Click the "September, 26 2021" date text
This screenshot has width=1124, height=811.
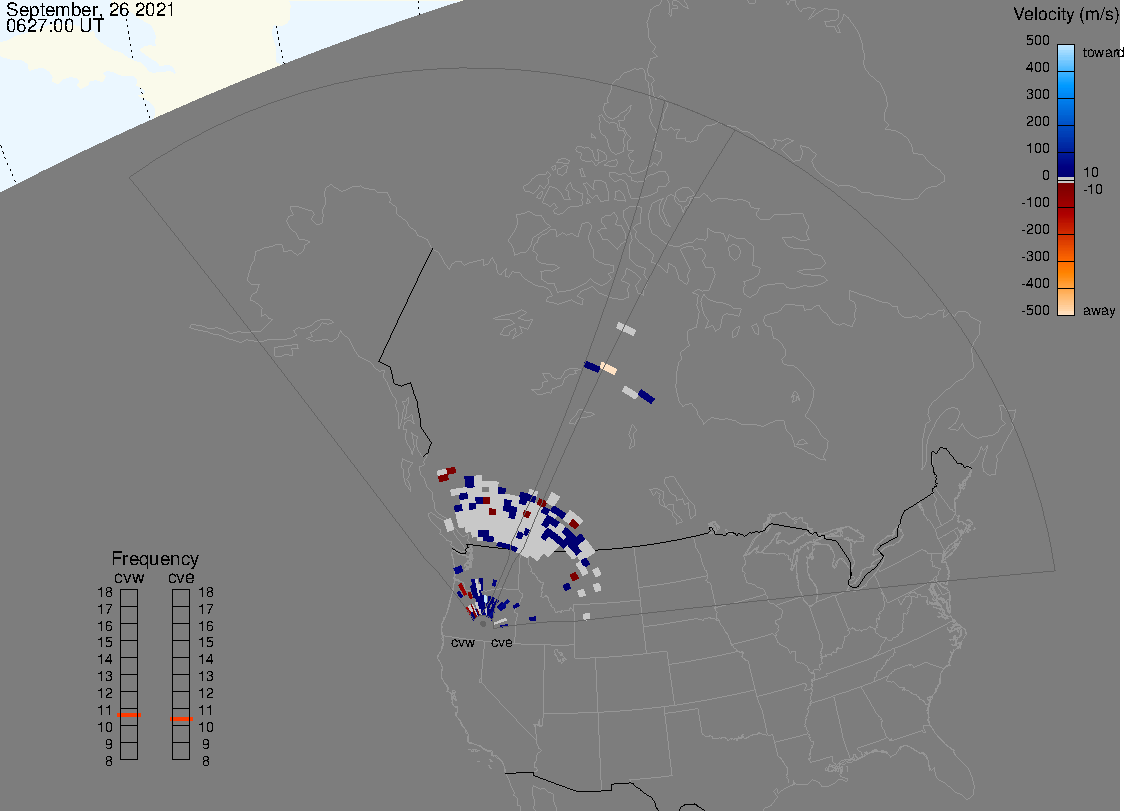[x=90, y=10]
